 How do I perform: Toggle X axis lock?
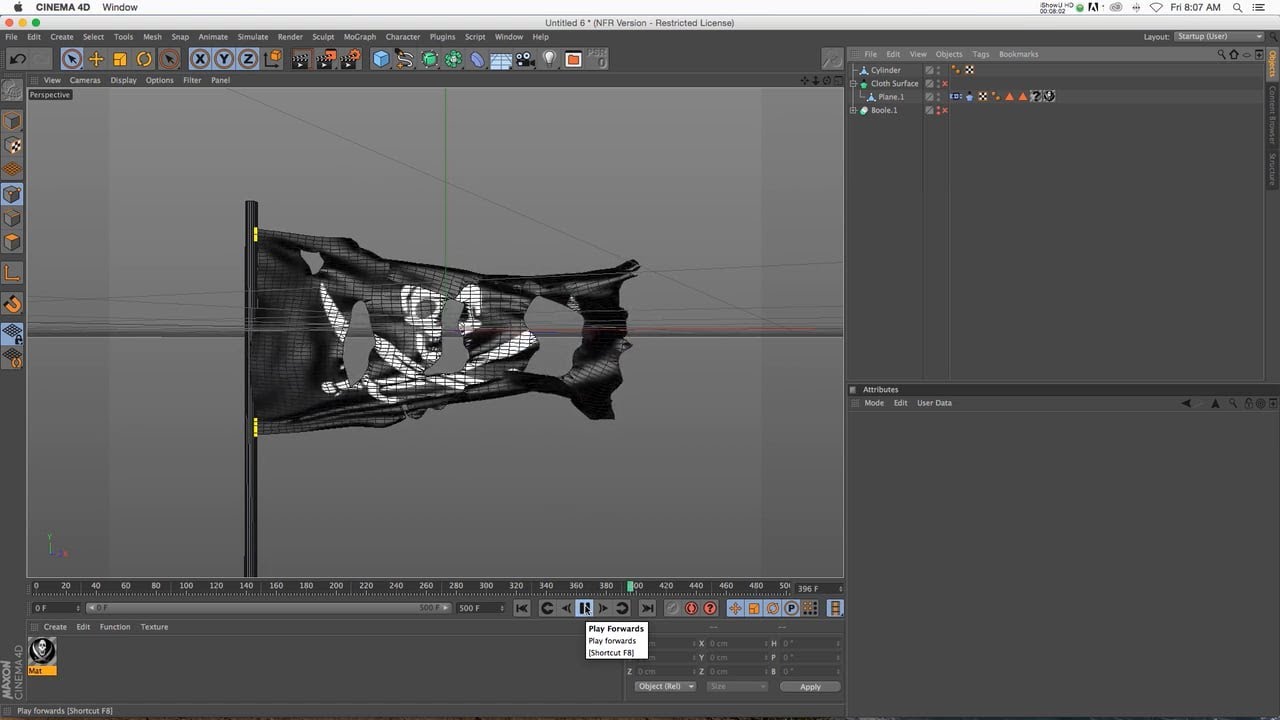(x=200, y=59)
